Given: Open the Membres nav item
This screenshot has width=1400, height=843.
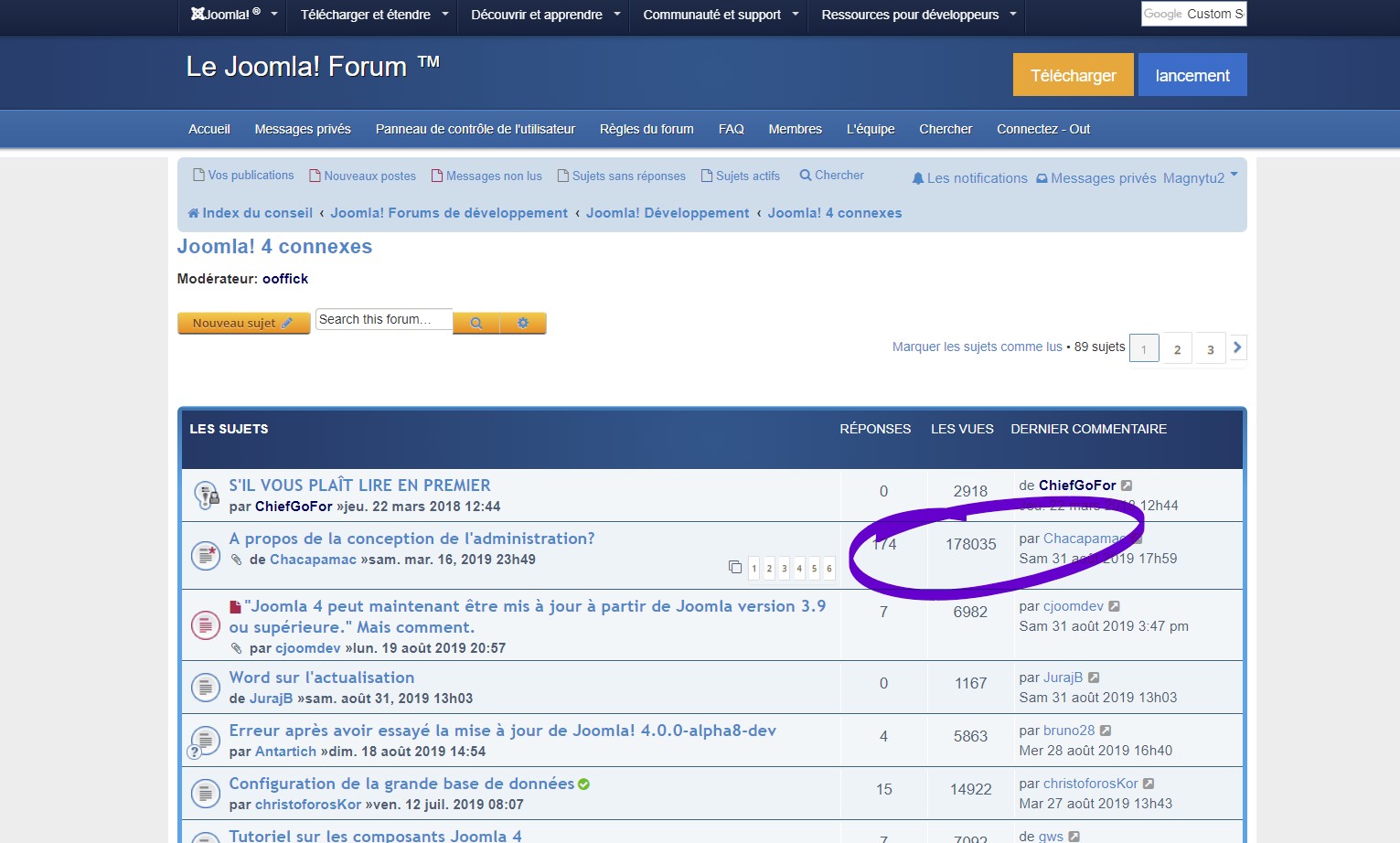Looking at the screenshot, I should [796, 129].
